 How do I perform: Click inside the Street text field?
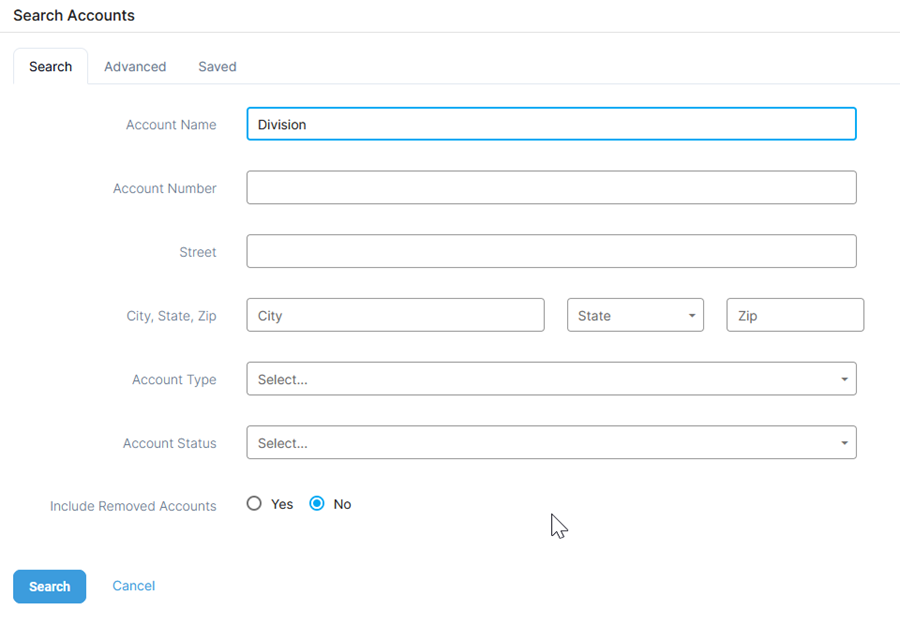coord(551,252)
